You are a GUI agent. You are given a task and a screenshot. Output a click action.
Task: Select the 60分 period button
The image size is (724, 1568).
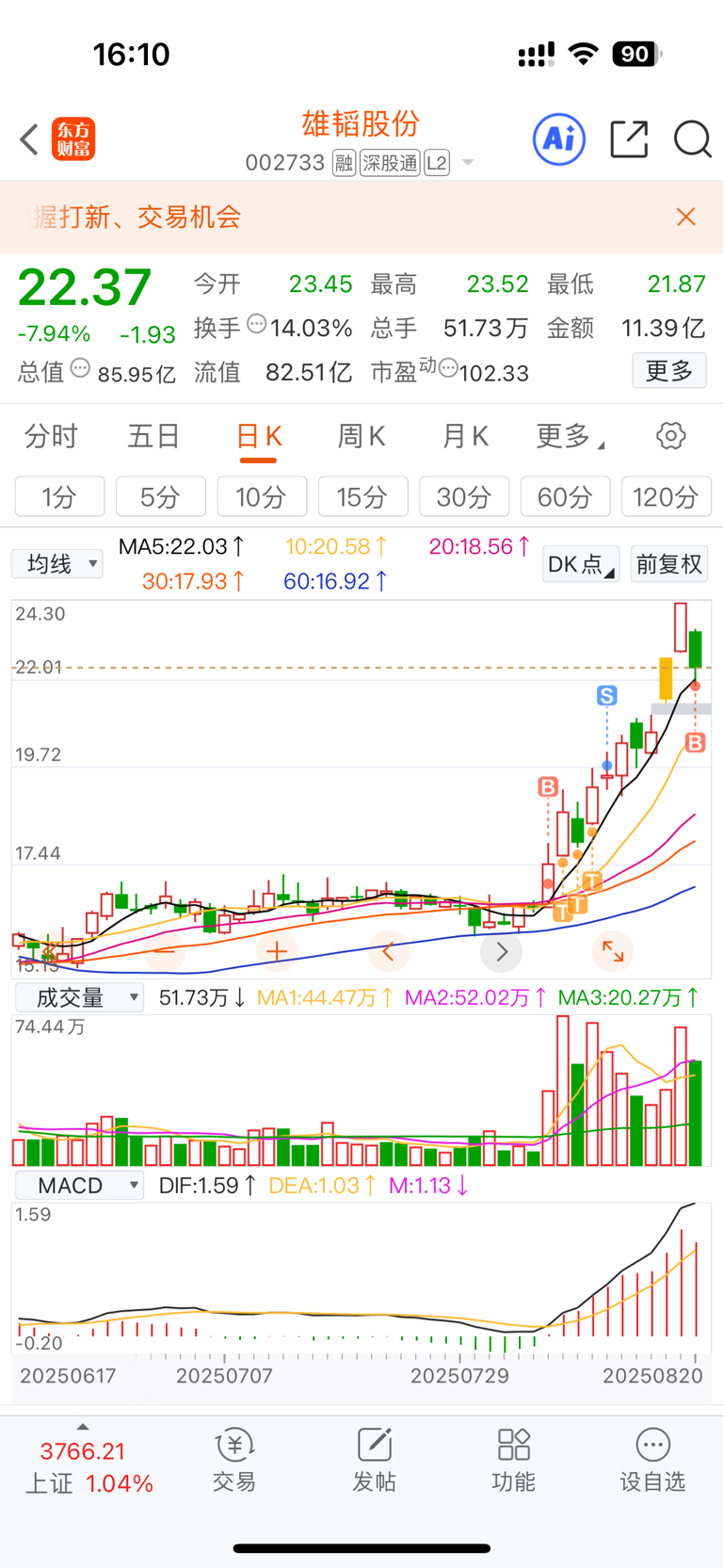(x=565, y=496)
